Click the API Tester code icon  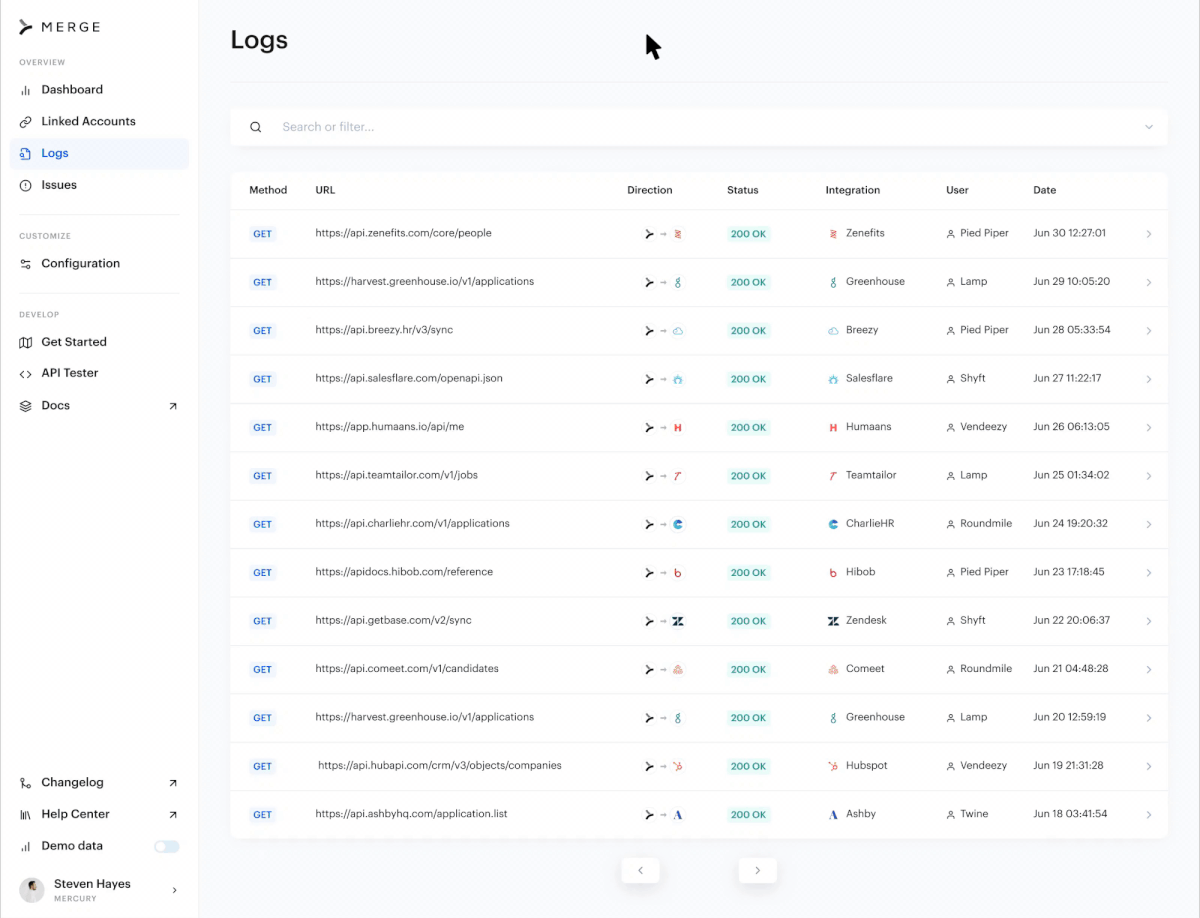[26, 374]
